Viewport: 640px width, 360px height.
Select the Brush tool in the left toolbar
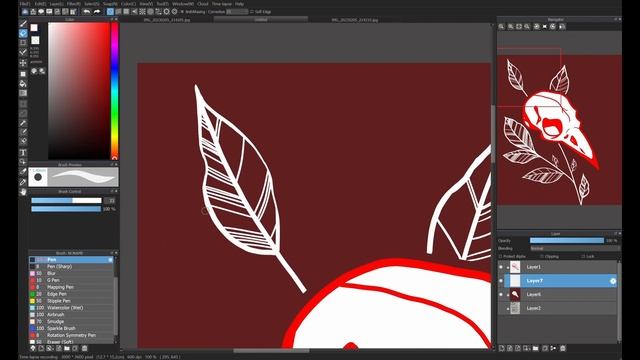(23, 24)
